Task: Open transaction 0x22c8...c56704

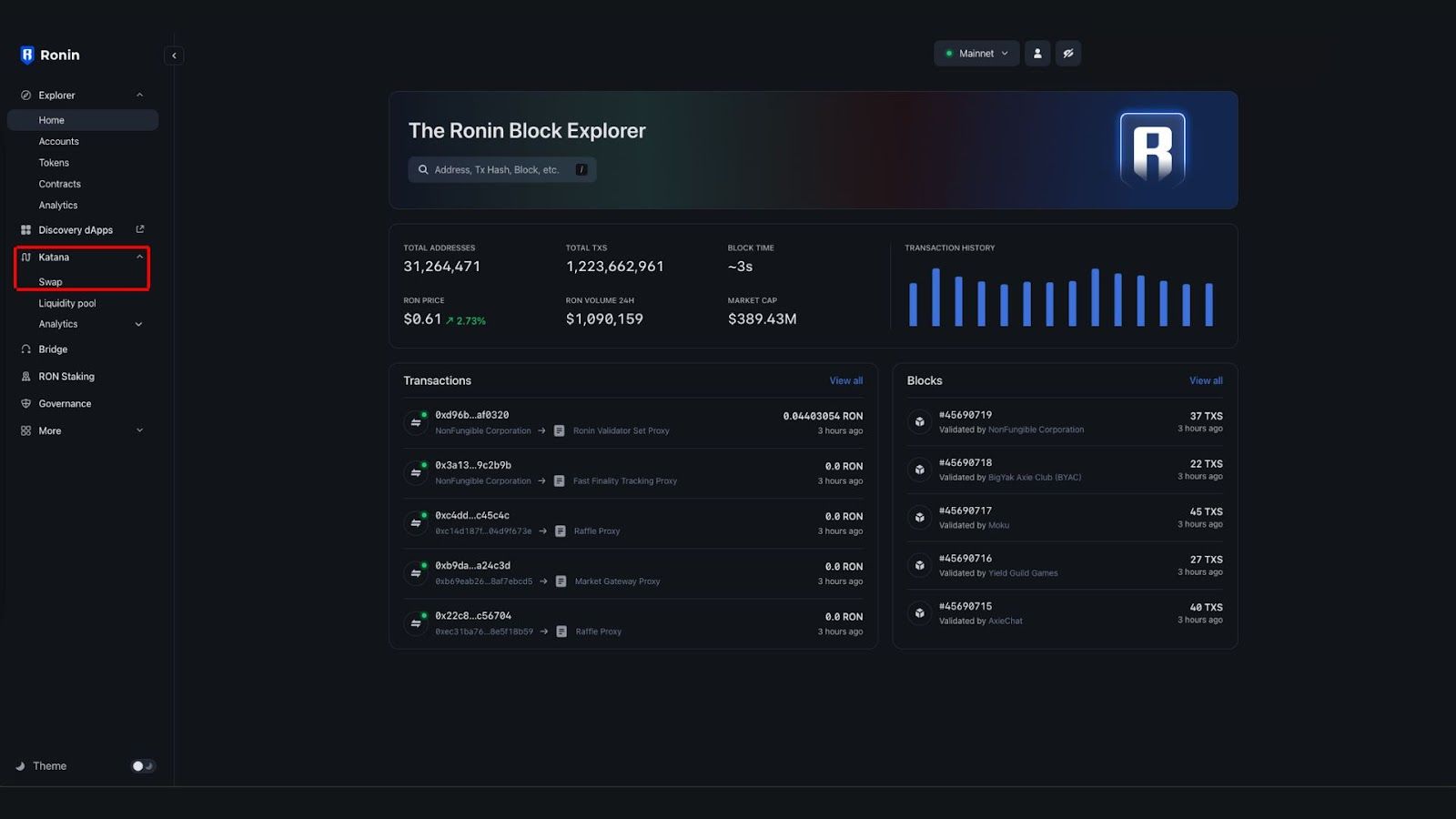Action: point(473,616)
